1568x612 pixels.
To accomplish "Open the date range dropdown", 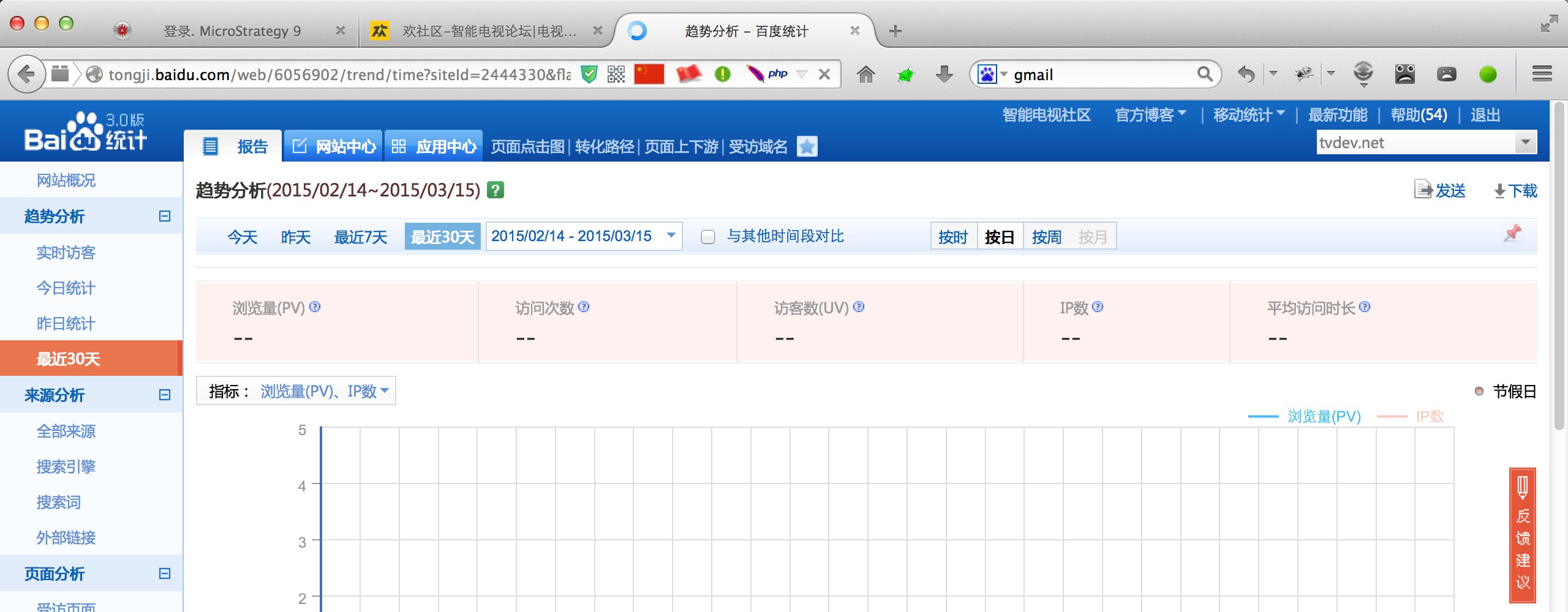I will [x=584, y=236].
